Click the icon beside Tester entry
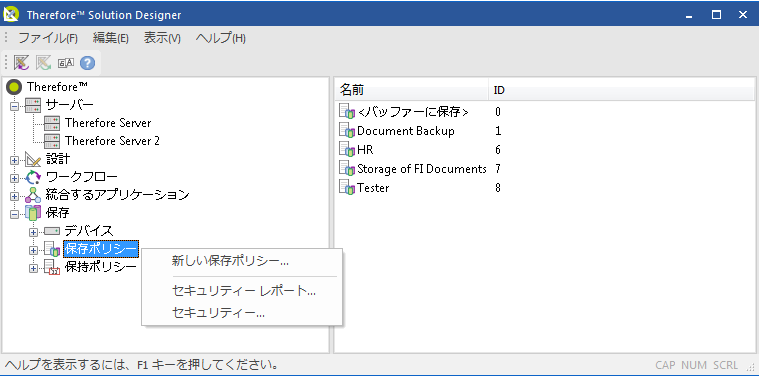Screen dimensions: 759x376 [348, 188]
